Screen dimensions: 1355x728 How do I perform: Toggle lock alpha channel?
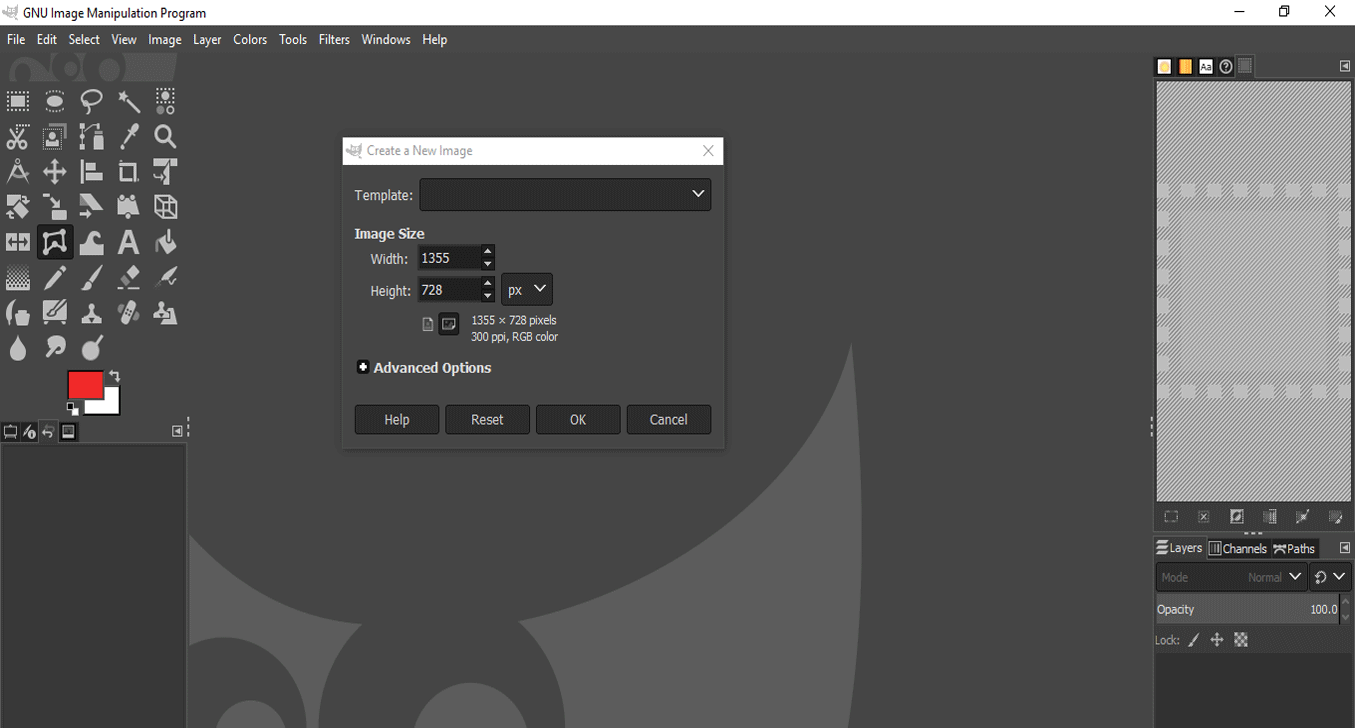[1241, 640]
